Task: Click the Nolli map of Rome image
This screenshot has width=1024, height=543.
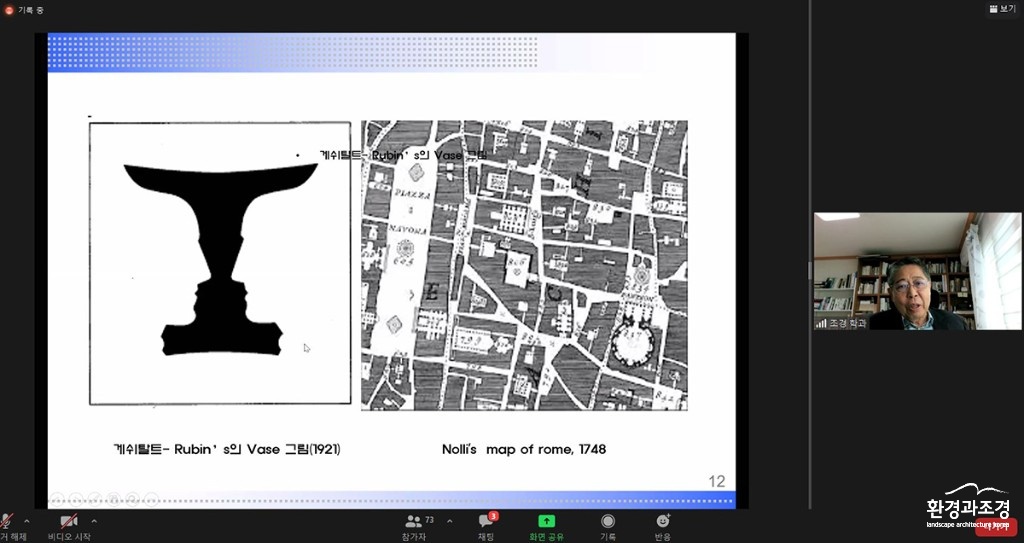Action: (524, 265)
